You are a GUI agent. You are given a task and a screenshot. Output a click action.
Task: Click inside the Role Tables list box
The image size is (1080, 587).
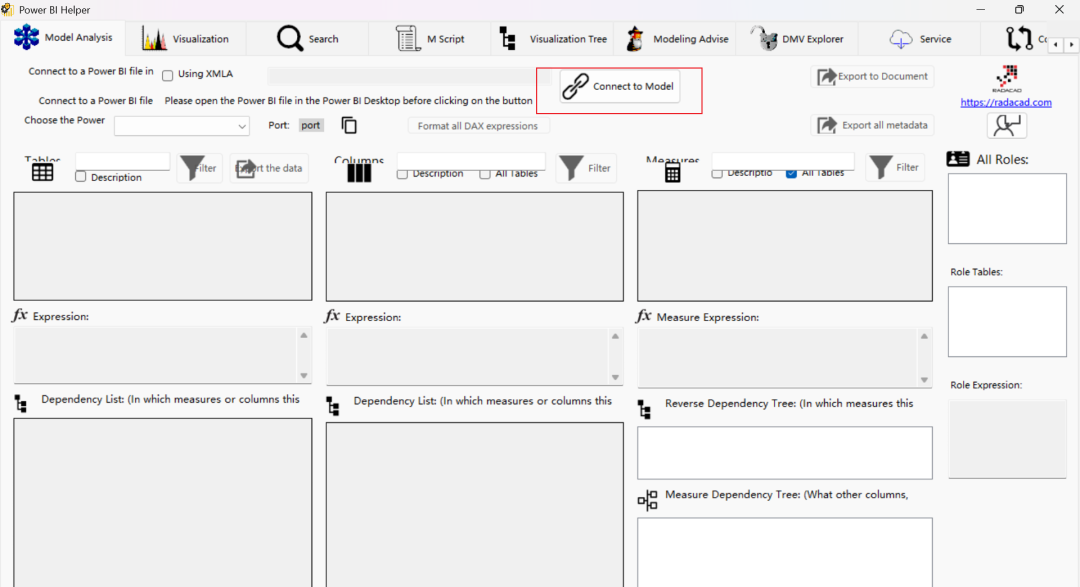click(x=1007, y=322)
